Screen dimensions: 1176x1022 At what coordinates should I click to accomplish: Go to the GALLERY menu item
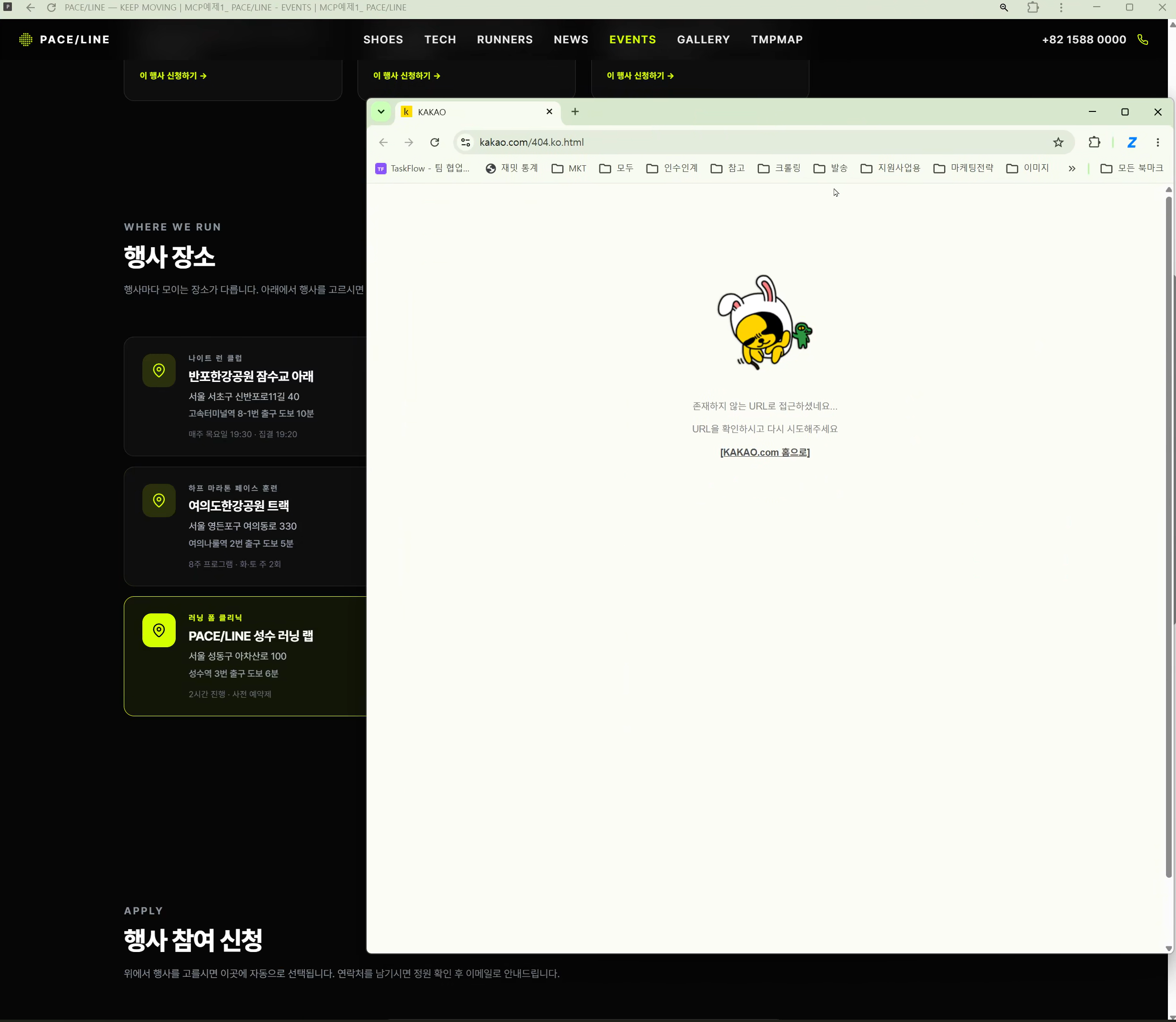pos(703,40)
